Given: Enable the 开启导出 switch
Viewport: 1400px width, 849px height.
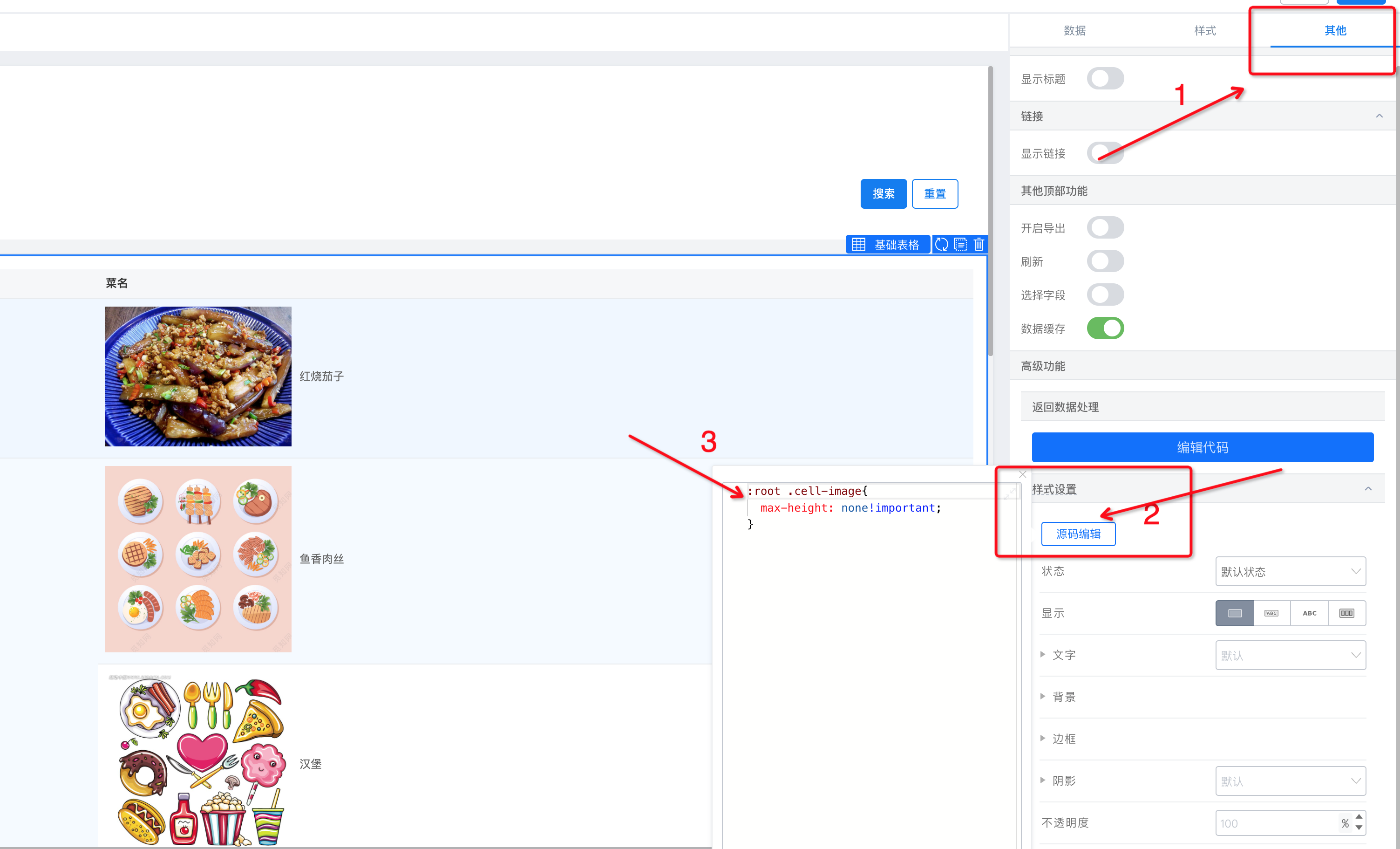Looking at the screenshot, I should point(1105,227).
